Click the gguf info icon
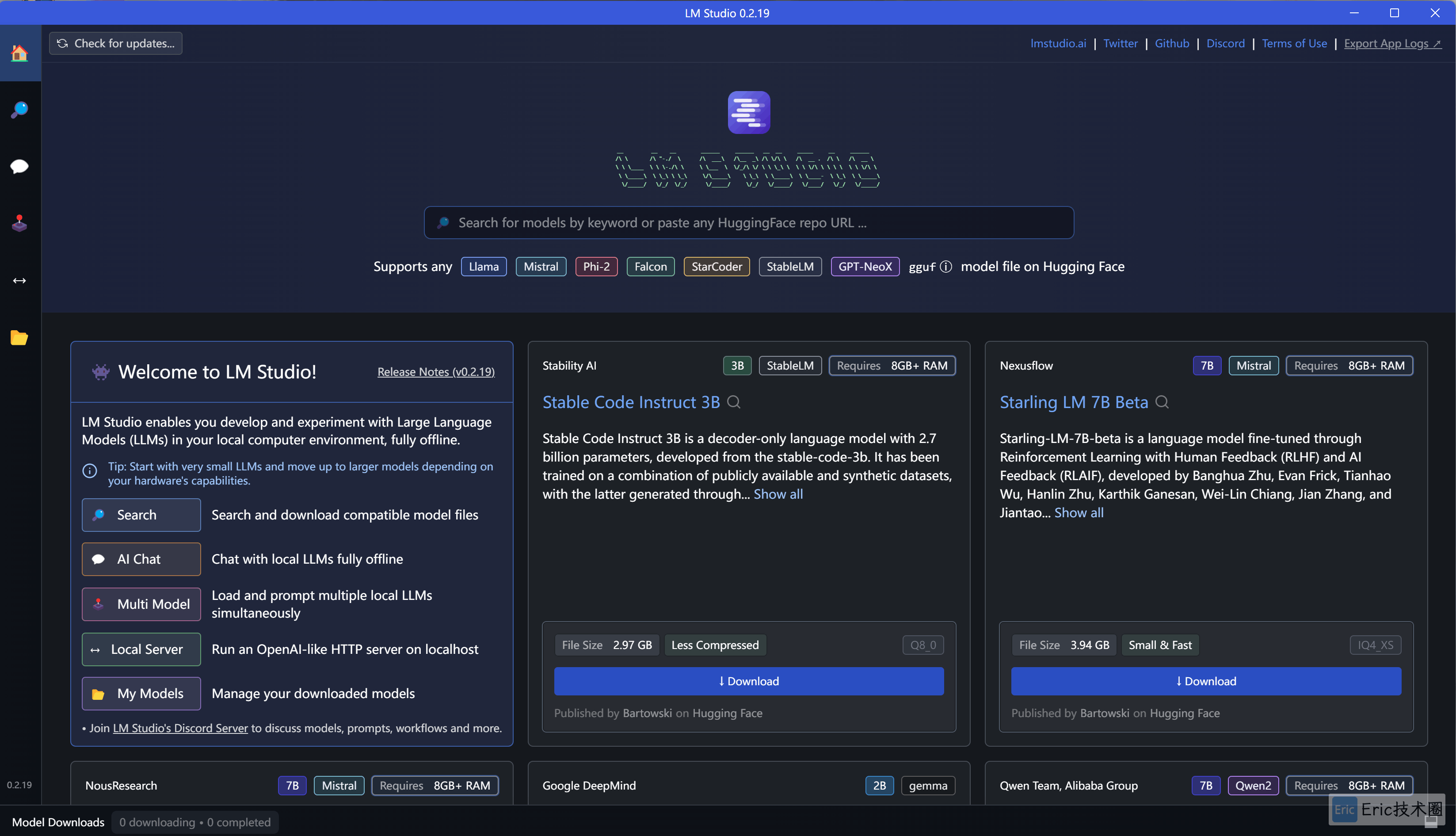 (946, 267)
